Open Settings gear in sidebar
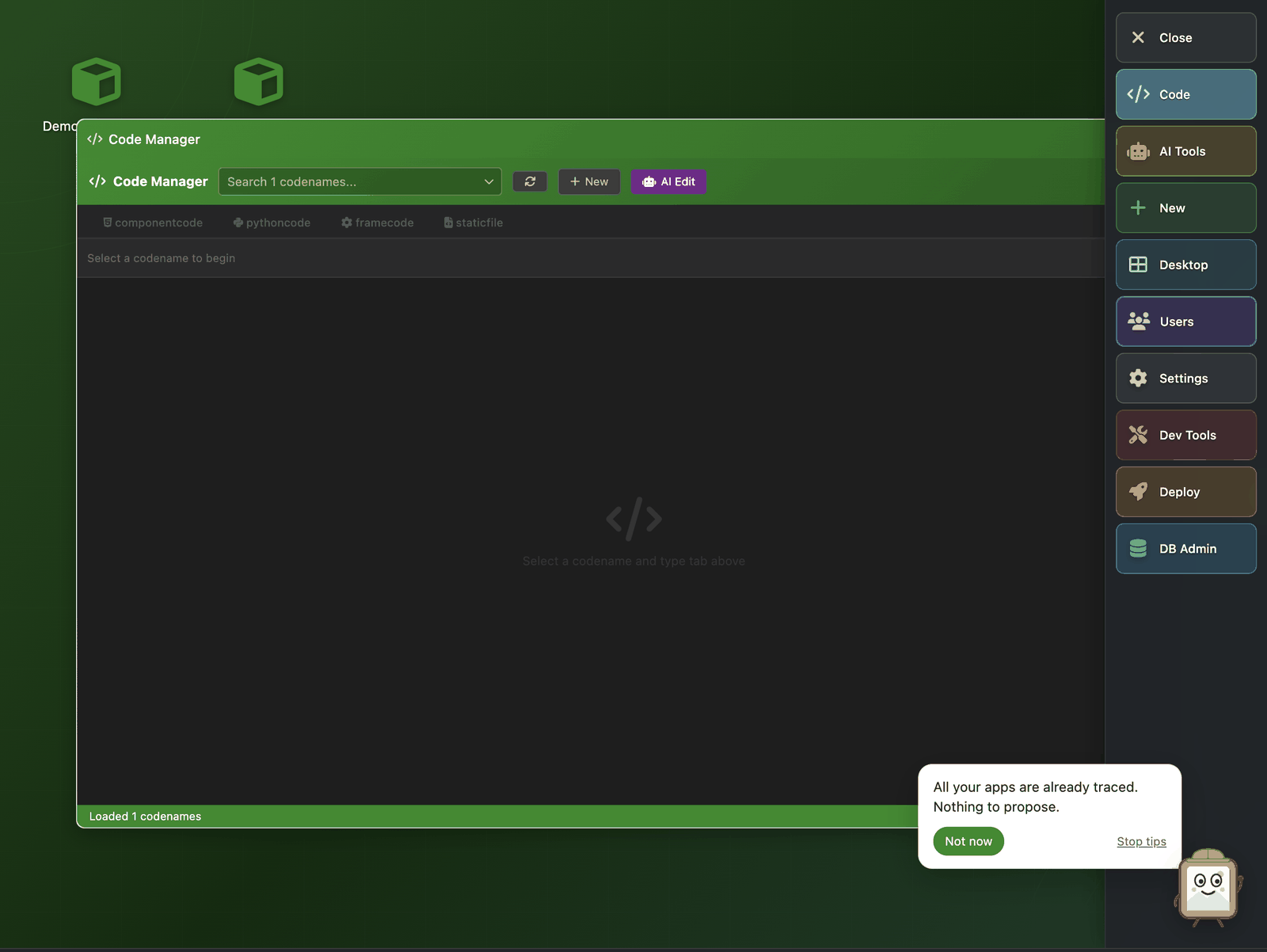The width and height of the screenshot is (1267, 952). pos(1138,378)
